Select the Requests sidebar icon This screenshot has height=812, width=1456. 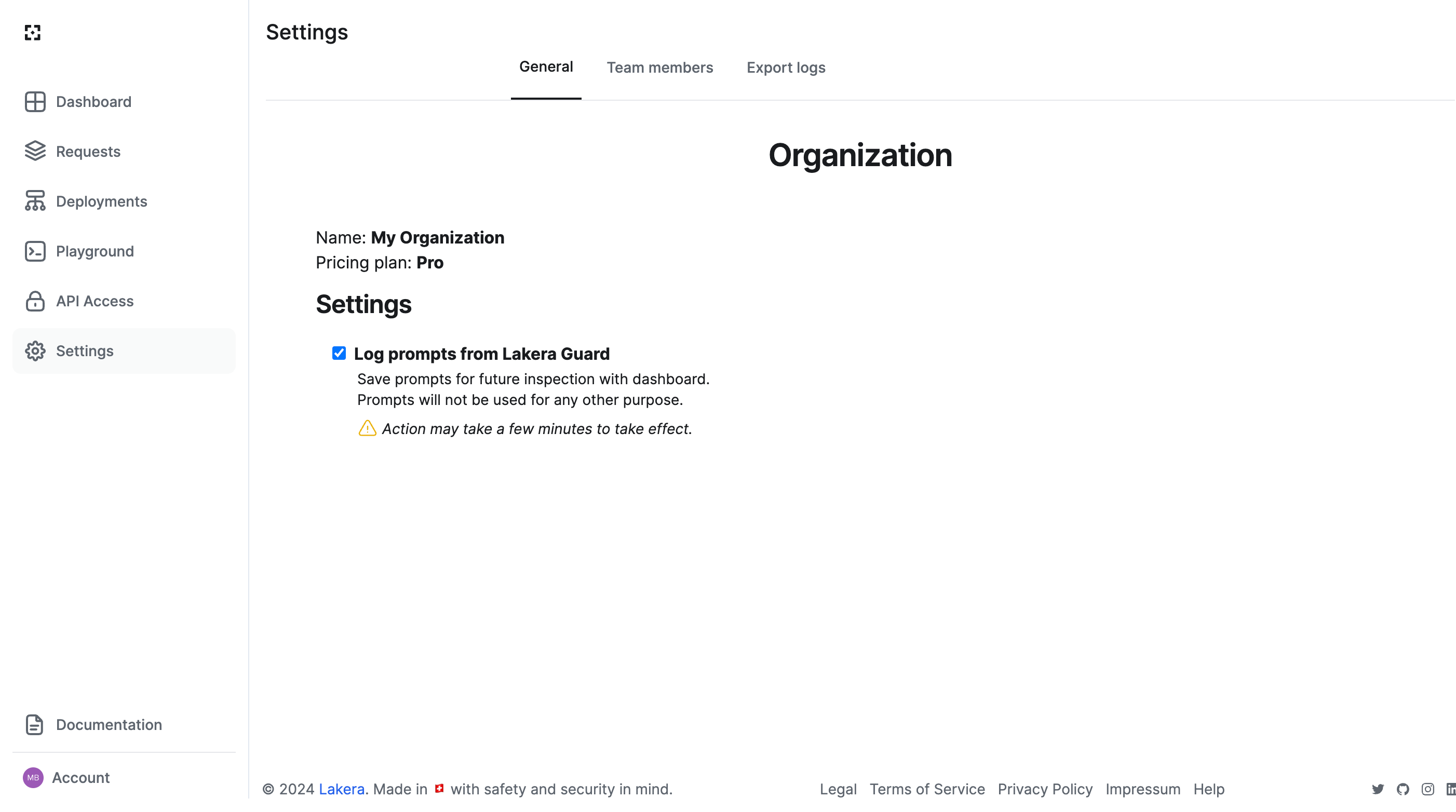35,152
